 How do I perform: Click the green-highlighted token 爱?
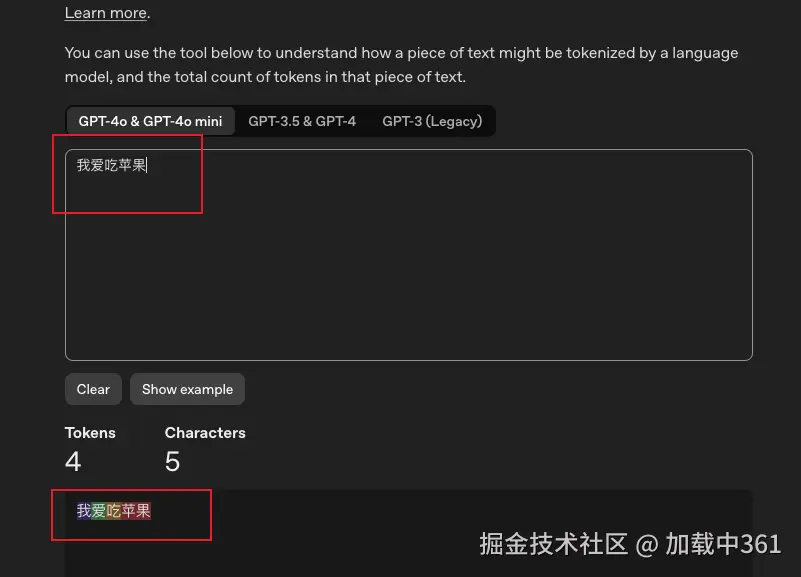97,509
